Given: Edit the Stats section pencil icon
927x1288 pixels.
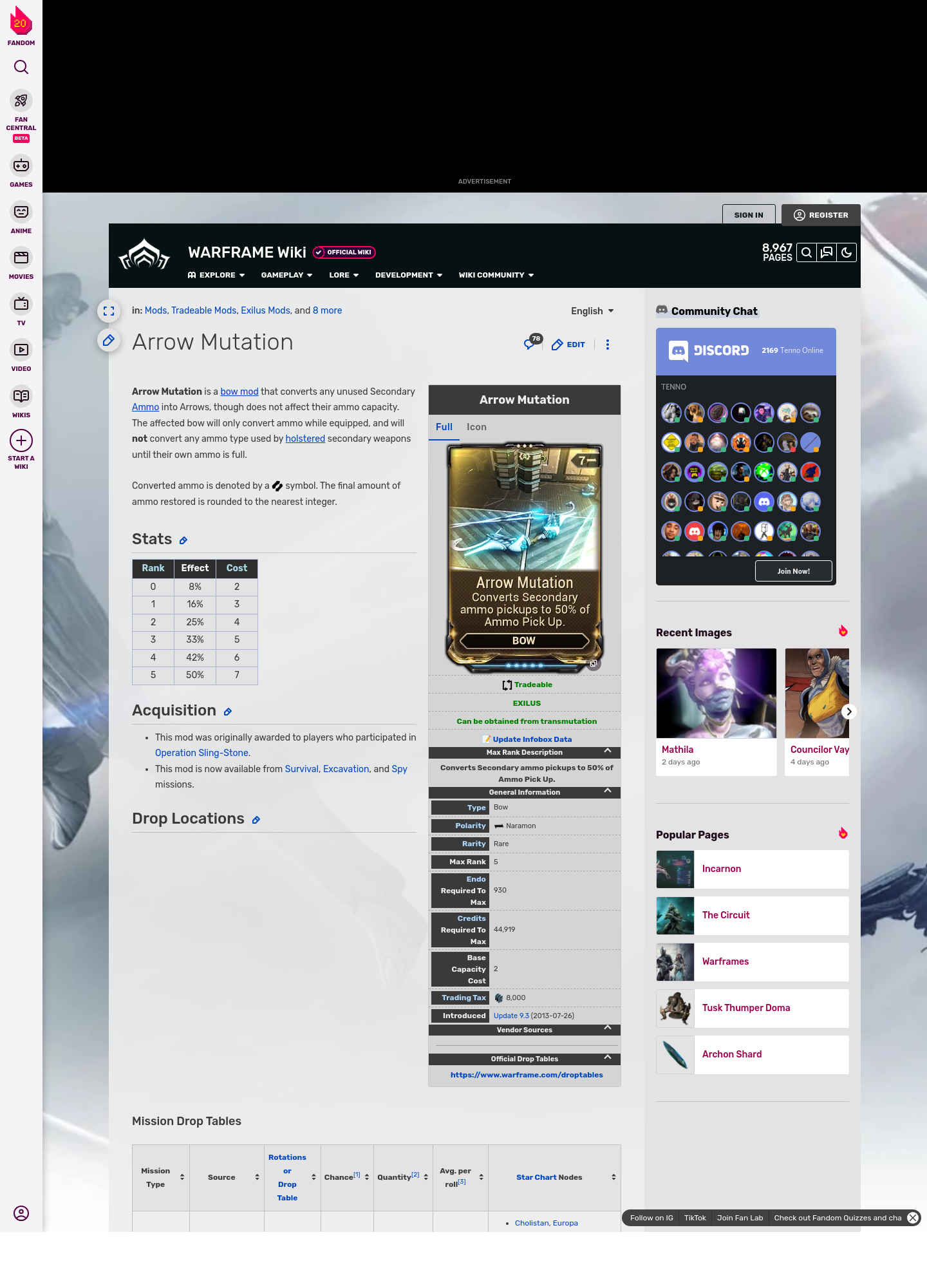Looking at the screenshot, I should click(183, 541).
